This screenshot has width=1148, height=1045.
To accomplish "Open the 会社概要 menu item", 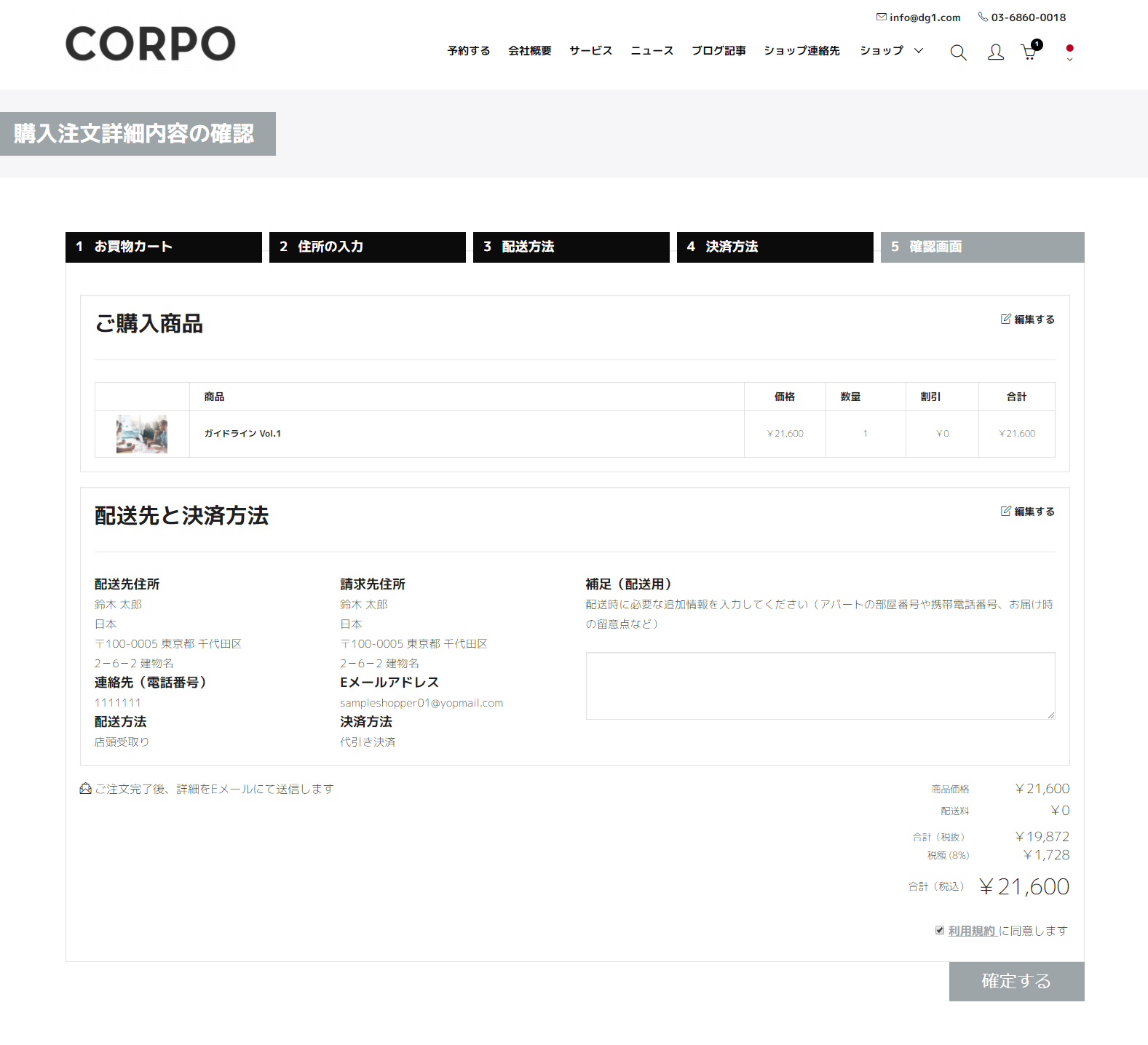I will (x=530, y=50).
